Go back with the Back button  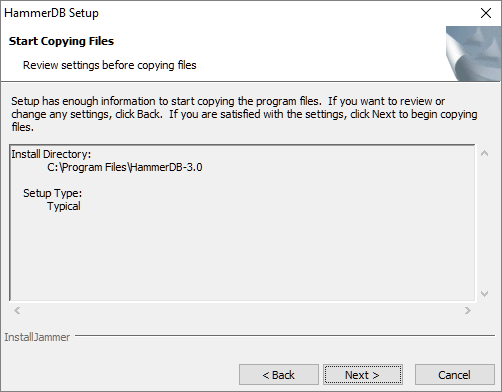(x=279, y=375)
